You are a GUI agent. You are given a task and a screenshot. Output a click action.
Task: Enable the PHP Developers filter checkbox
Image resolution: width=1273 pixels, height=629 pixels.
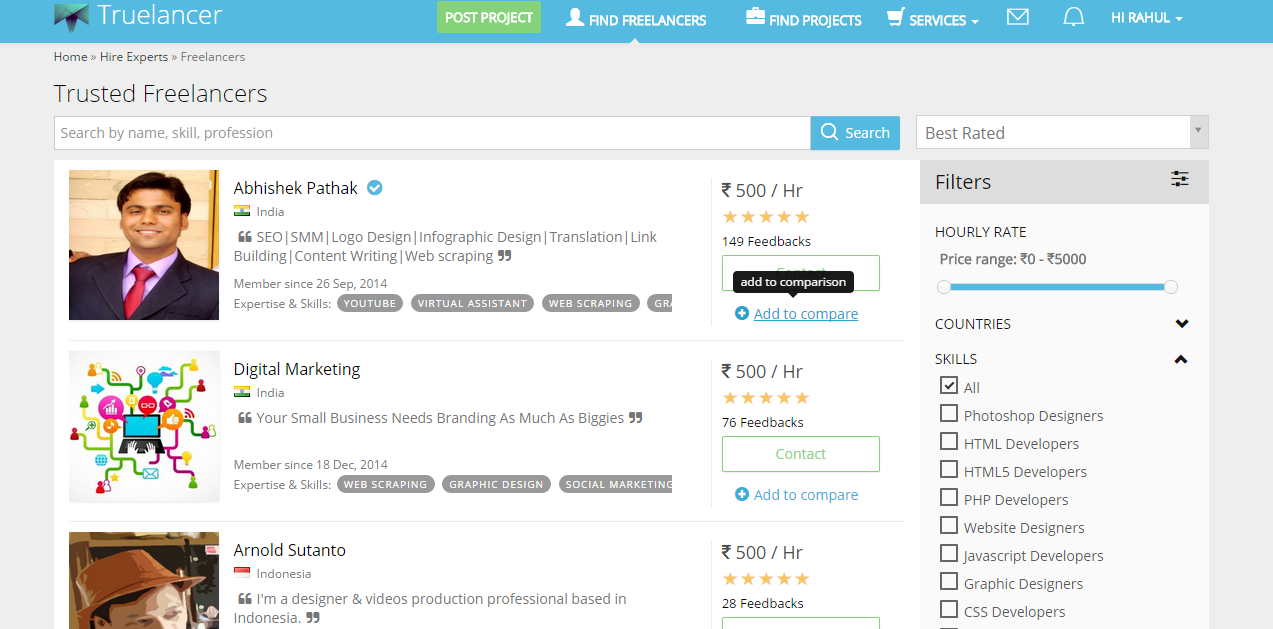[949, 498]
